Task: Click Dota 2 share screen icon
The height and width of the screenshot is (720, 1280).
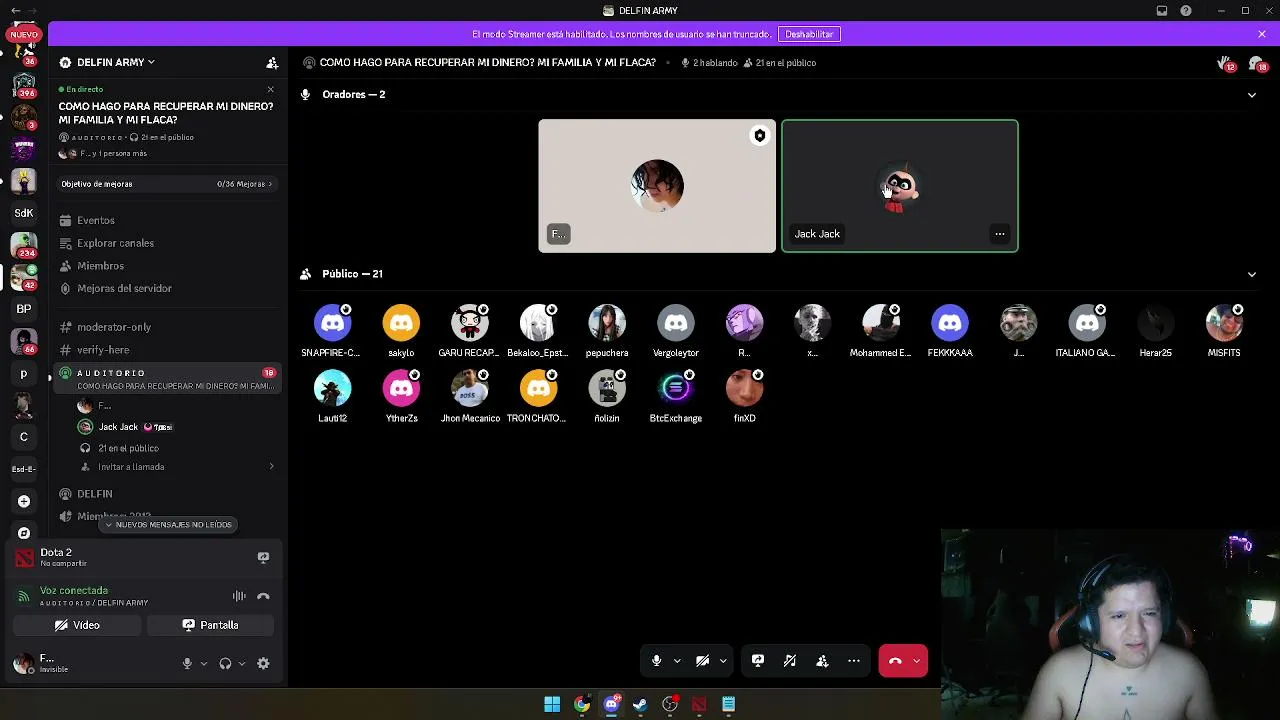Action: pos(263,557)
